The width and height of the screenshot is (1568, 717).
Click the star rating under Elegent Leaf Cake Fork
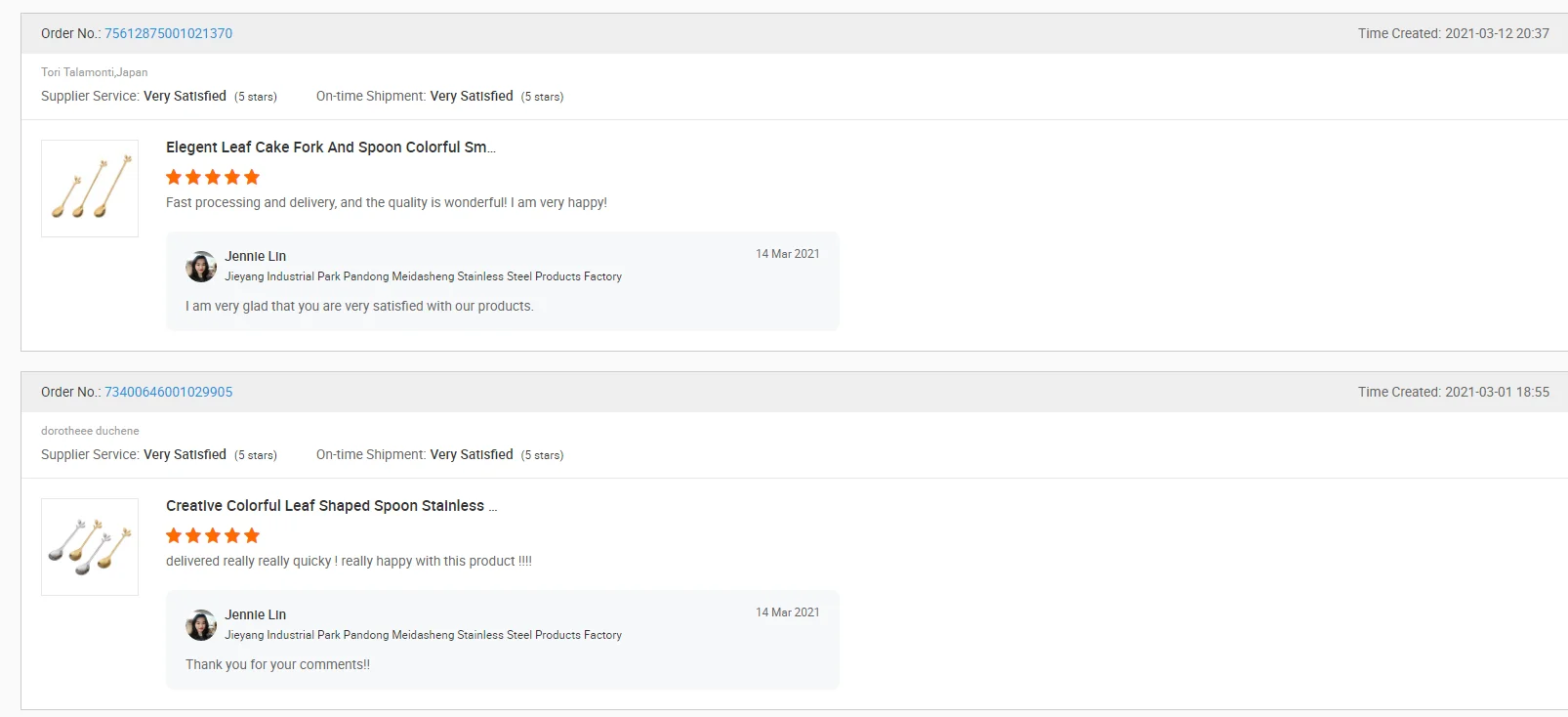(213, 177)
